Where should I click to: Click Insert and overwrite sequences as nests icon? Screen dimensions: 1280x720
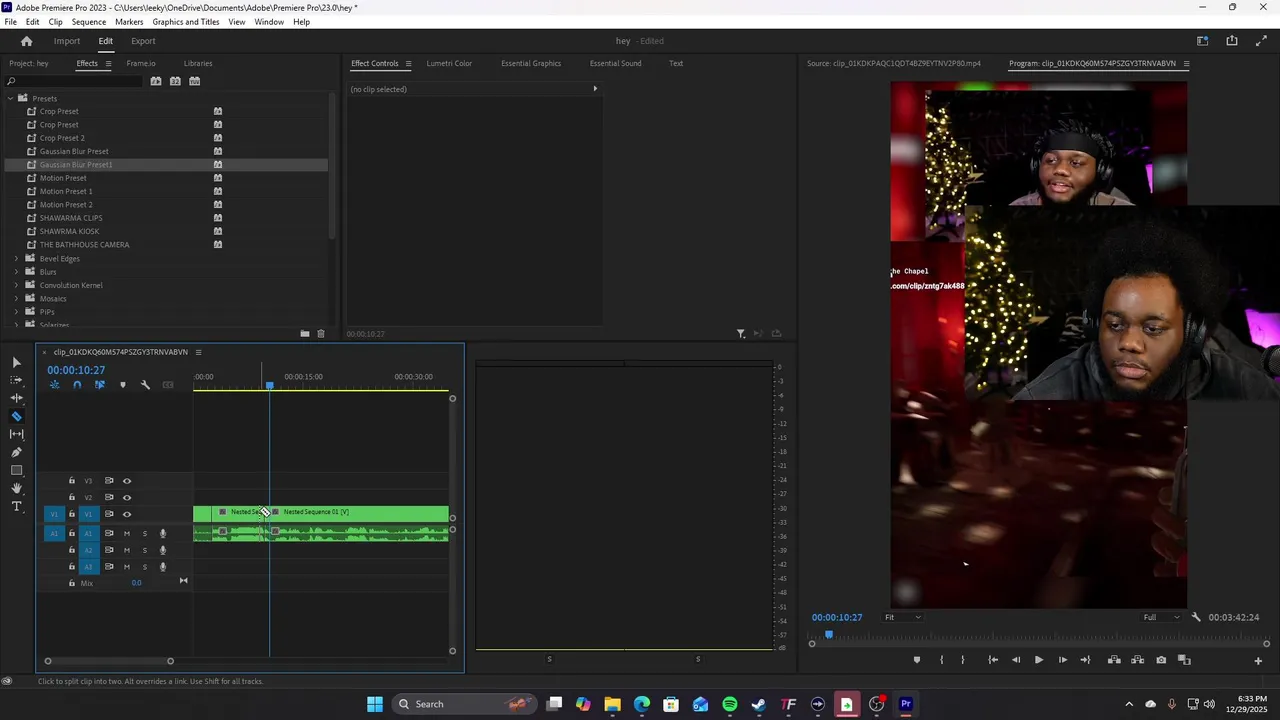54,385
